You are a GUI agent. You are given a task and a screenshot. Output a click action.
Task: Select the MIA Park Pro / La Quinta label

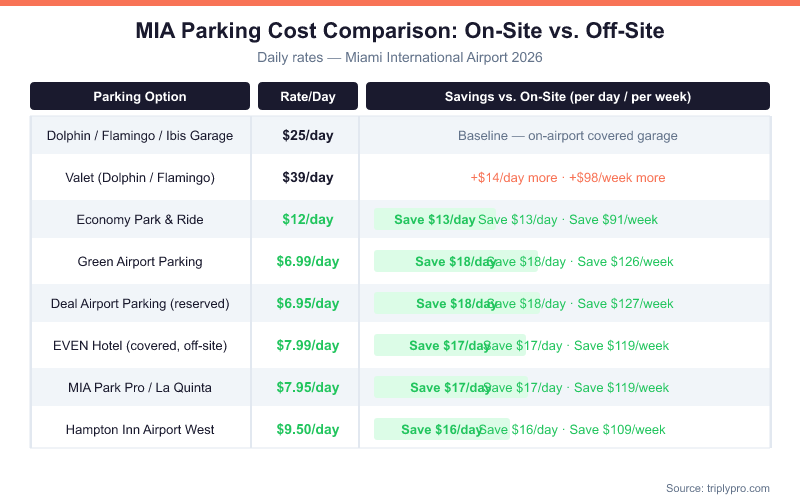(140, 388)
